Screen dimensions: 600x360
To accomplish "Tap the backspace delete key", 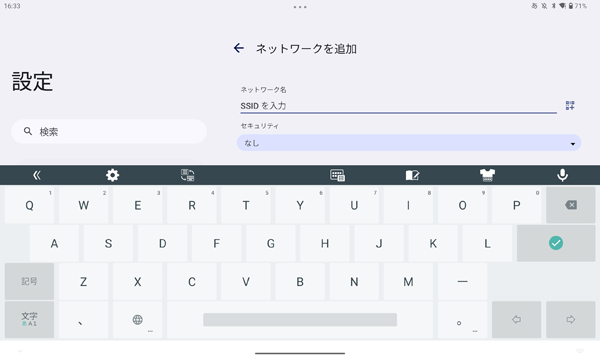I will [x=571, y=205].
